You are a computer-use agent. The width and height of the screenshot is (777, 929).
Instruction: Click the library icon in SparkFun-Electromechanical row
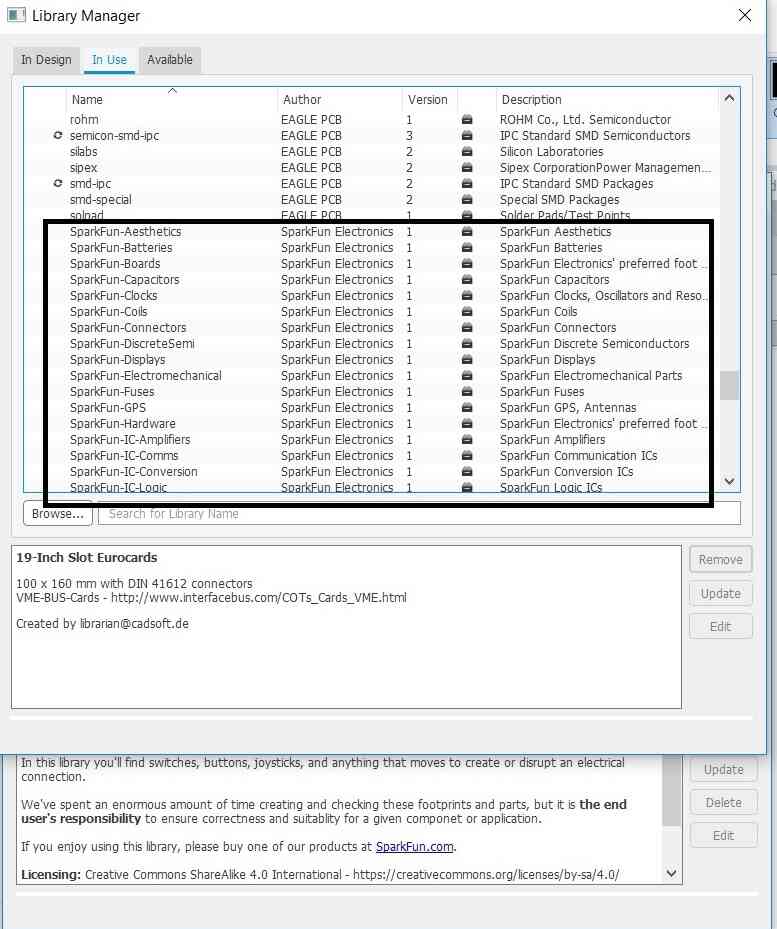point(467,376)
